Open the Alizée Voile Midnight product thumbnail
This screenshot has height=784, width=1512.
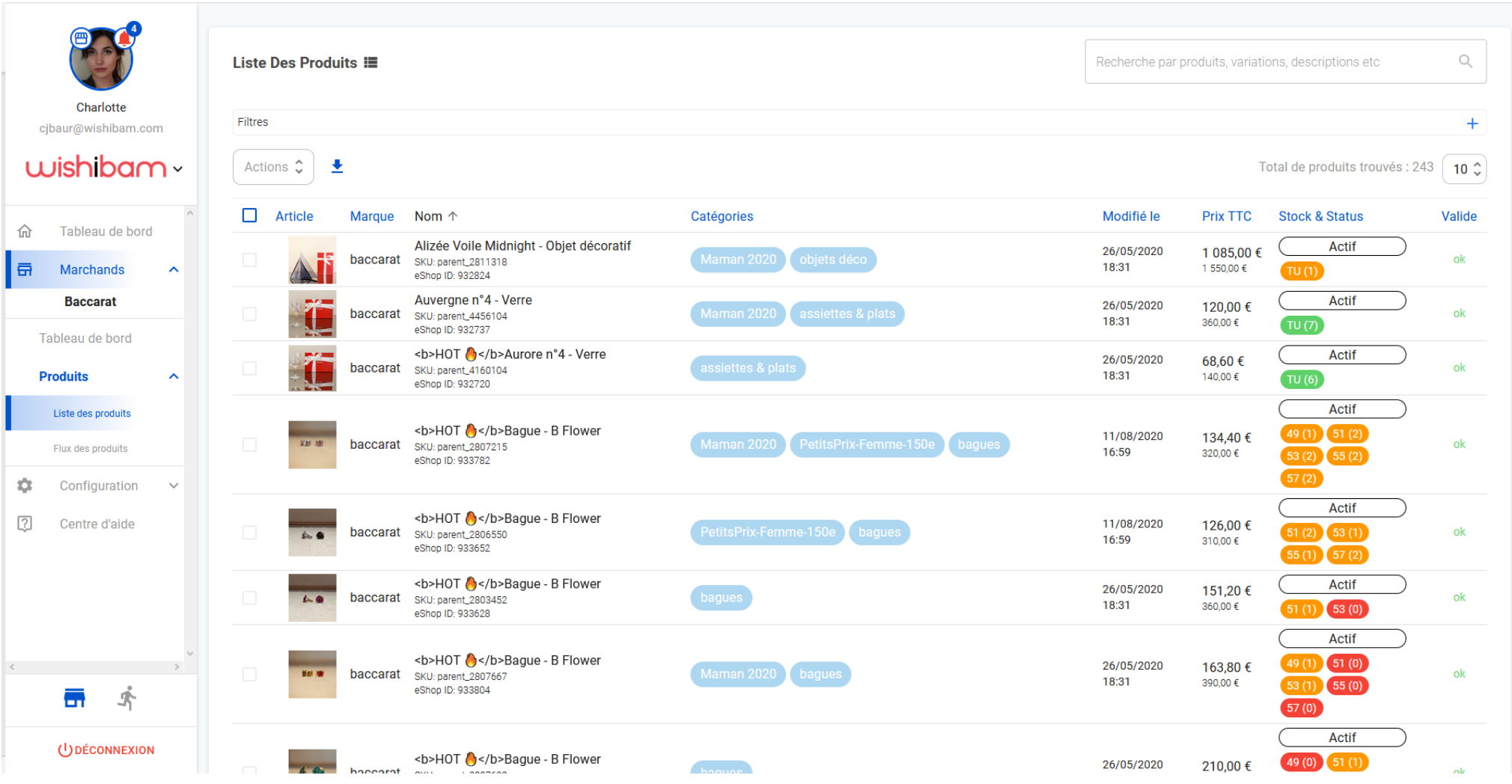tap(312, 260)
